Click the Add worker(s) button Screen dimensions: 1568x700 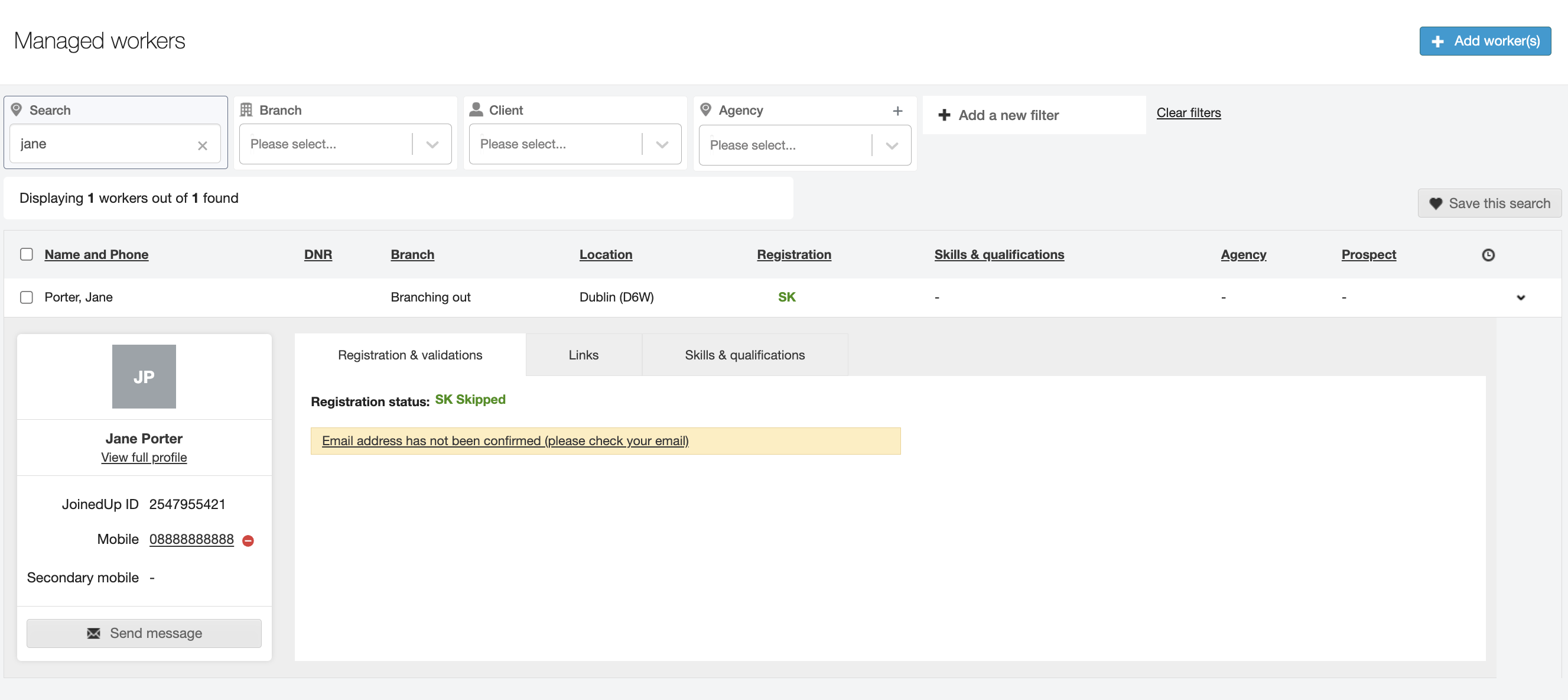point(1485,41)
